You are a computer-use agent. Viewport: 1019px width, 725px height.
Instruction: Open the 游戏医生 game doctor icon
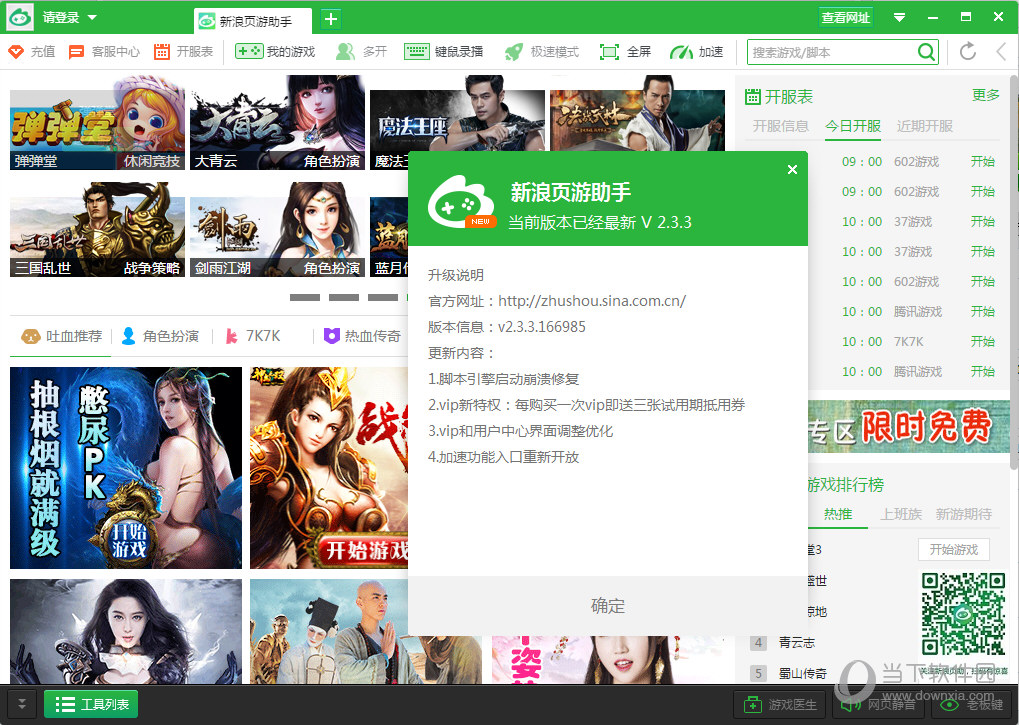pos(779,704)
